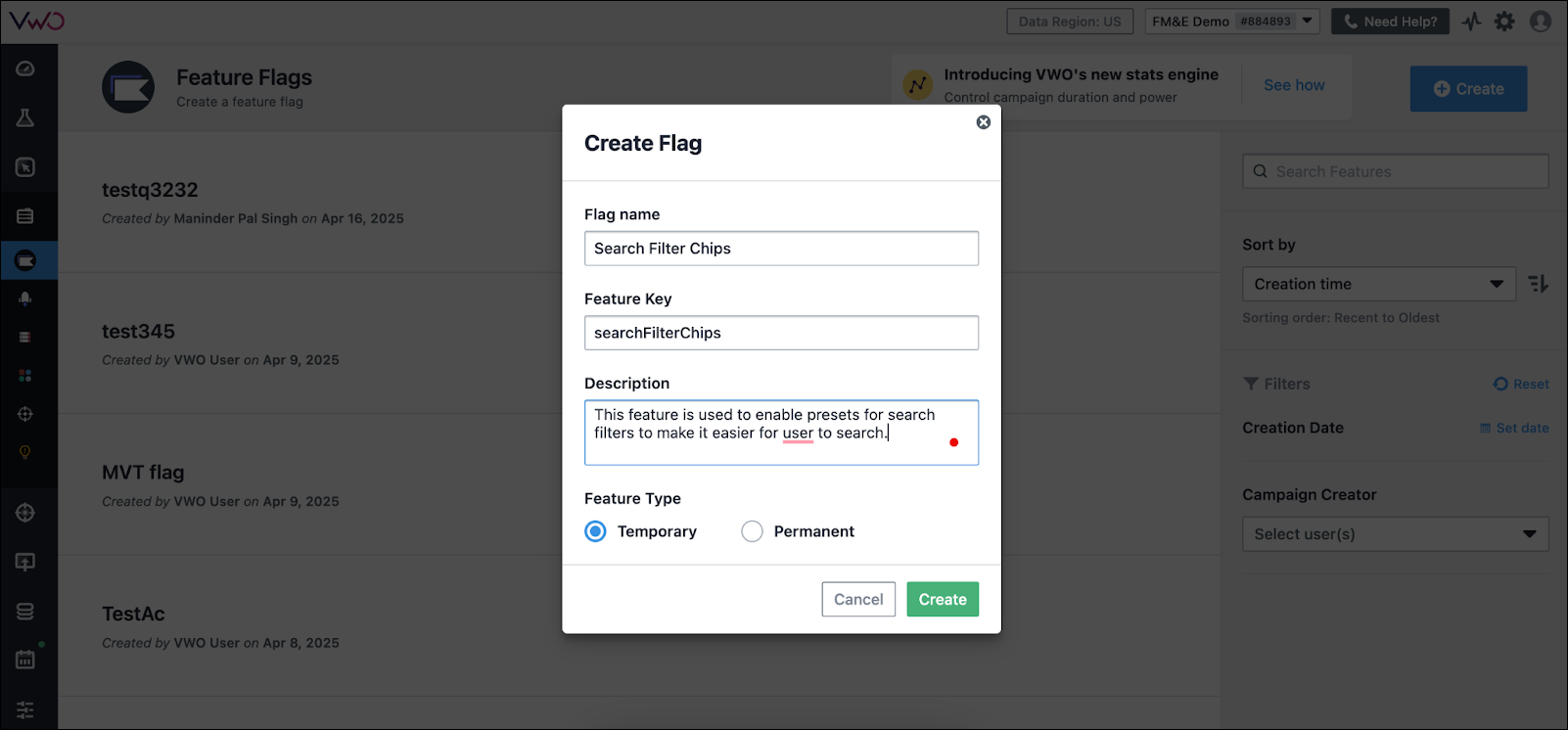Reset the filters

point(1521,385)
